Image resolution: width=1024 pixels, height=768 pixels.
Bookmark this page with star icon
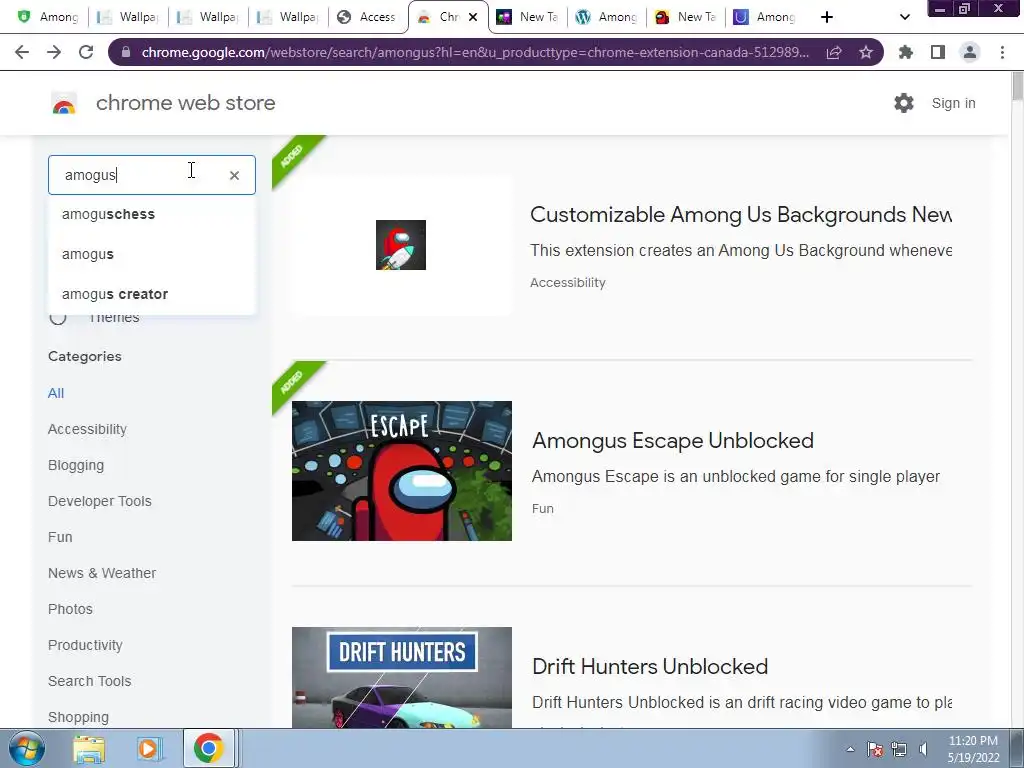(866, 52)
